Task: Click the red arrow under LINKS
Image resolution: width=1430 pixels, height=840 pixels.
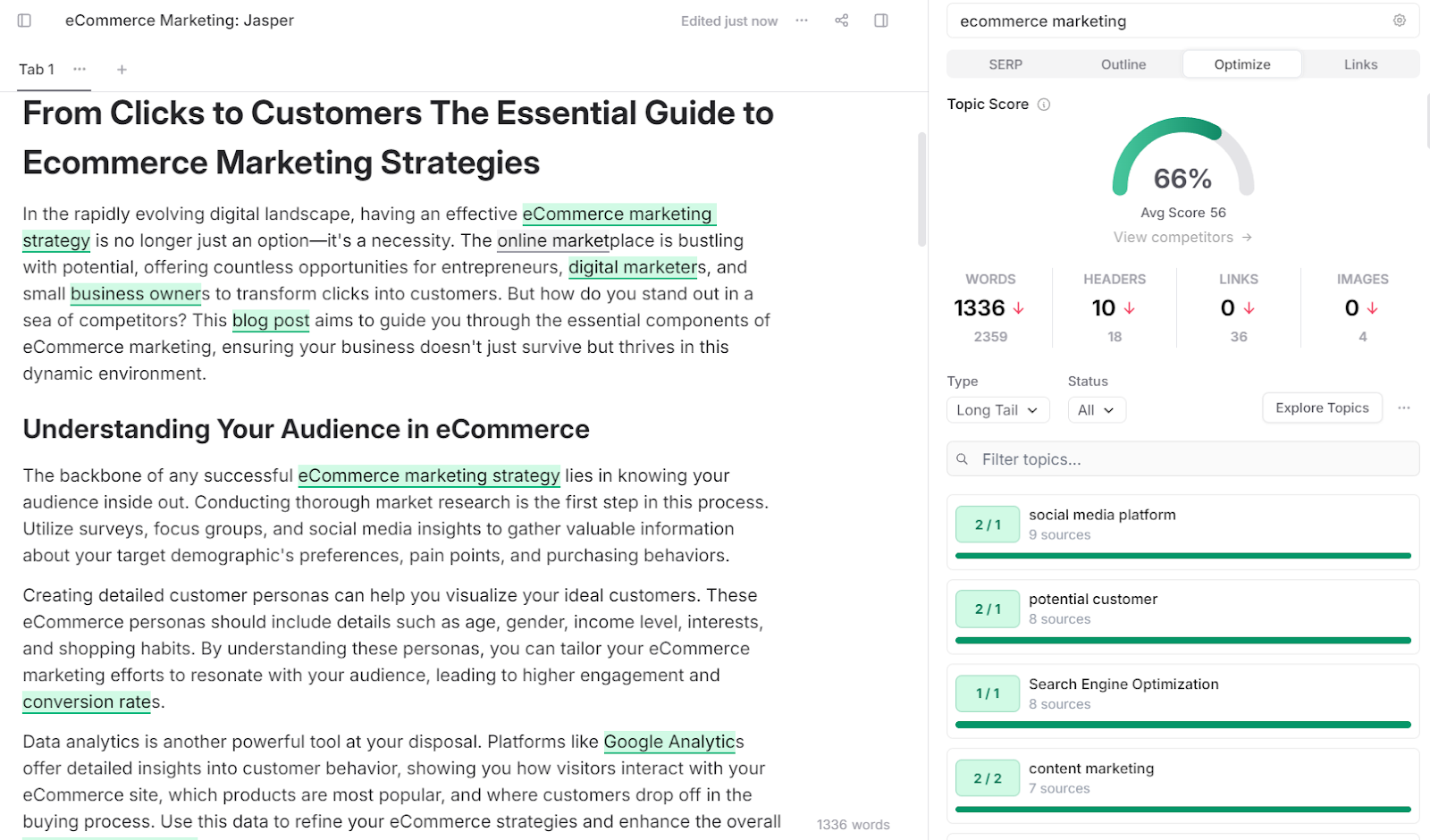Action: coord(1249,308)
